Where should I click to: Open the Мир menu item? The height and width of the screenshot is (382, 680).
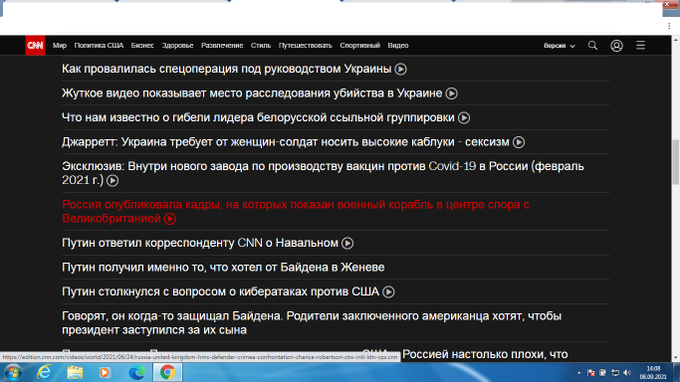[x=59, y=46]
